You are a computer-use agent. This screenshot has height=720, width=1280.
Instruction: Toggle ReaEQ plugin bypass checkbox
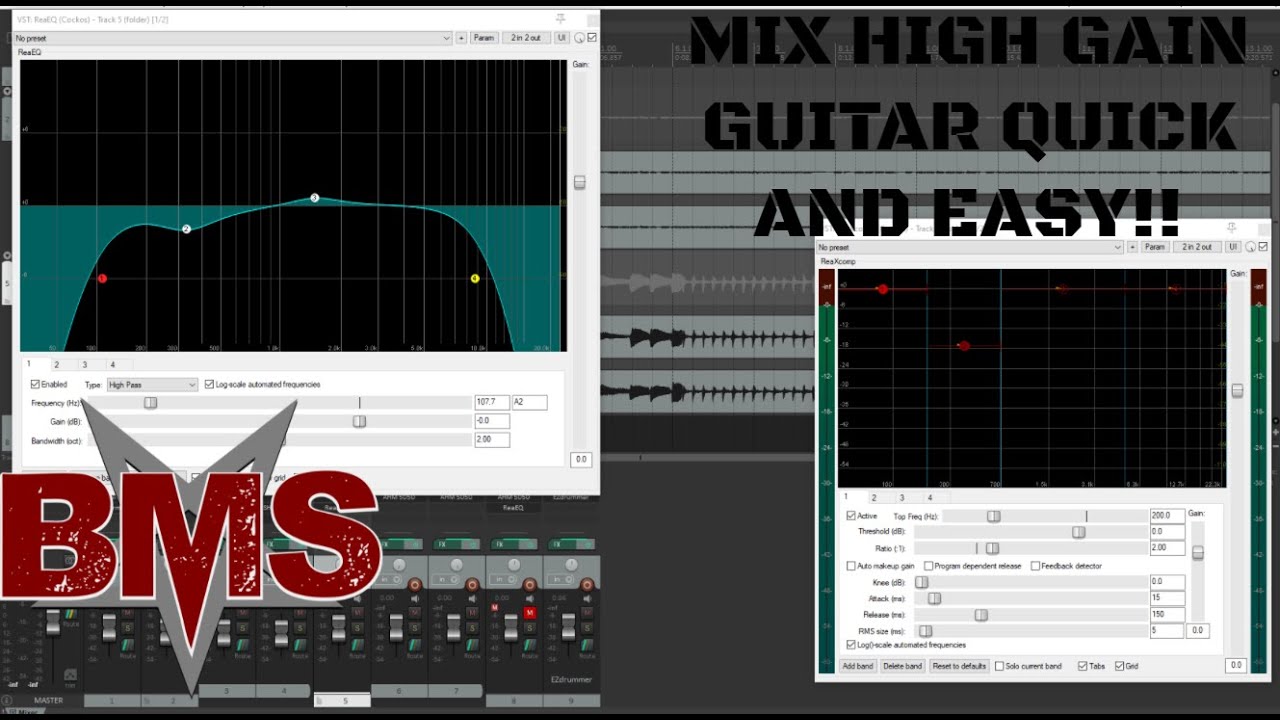[592, 38]
